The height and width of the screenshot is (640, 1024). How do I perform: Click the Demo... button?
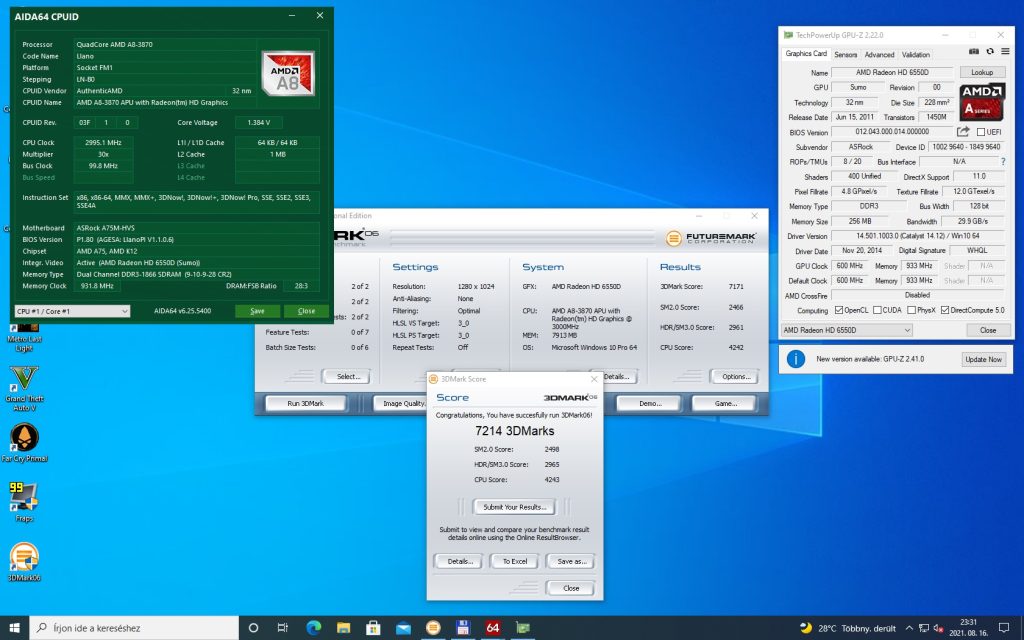pyautogui.click(x=650, y=404)
